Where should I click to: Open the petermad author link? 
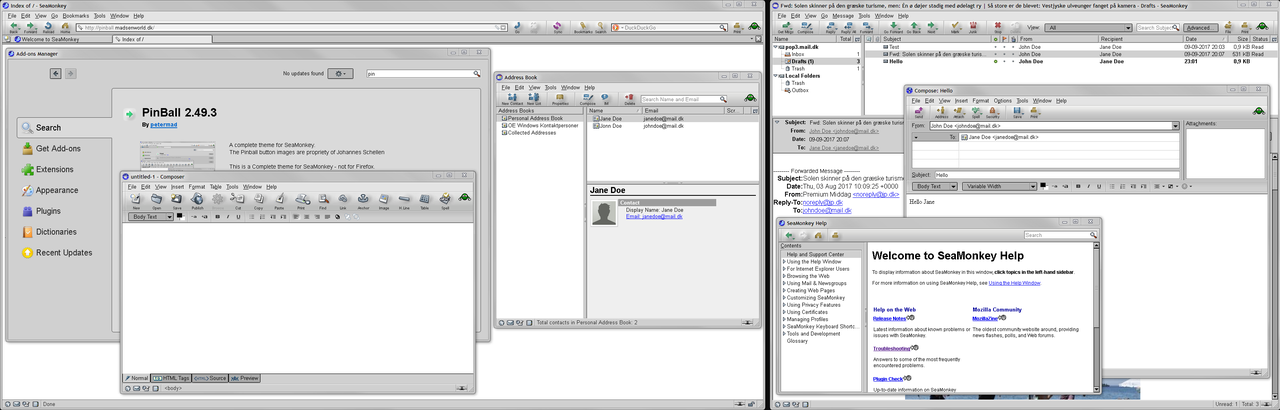point(164,125)
